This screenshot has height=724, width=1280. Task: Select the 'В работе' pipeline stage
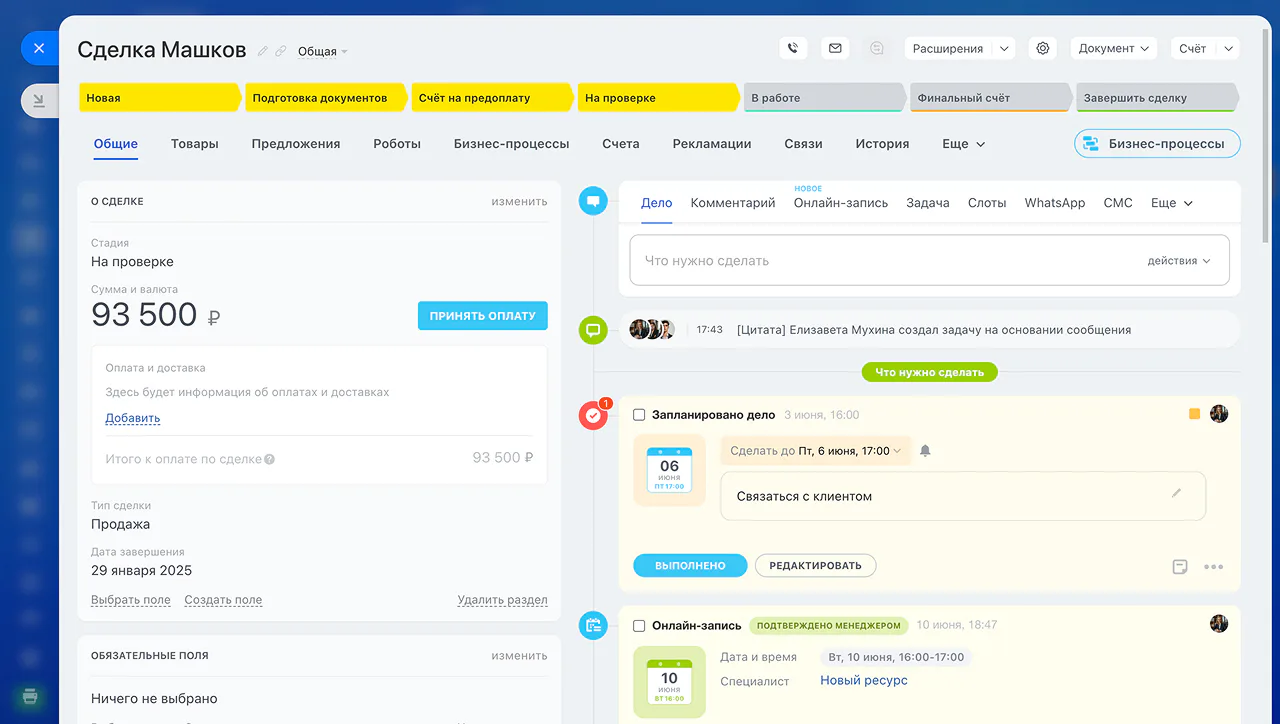[824, 98]
